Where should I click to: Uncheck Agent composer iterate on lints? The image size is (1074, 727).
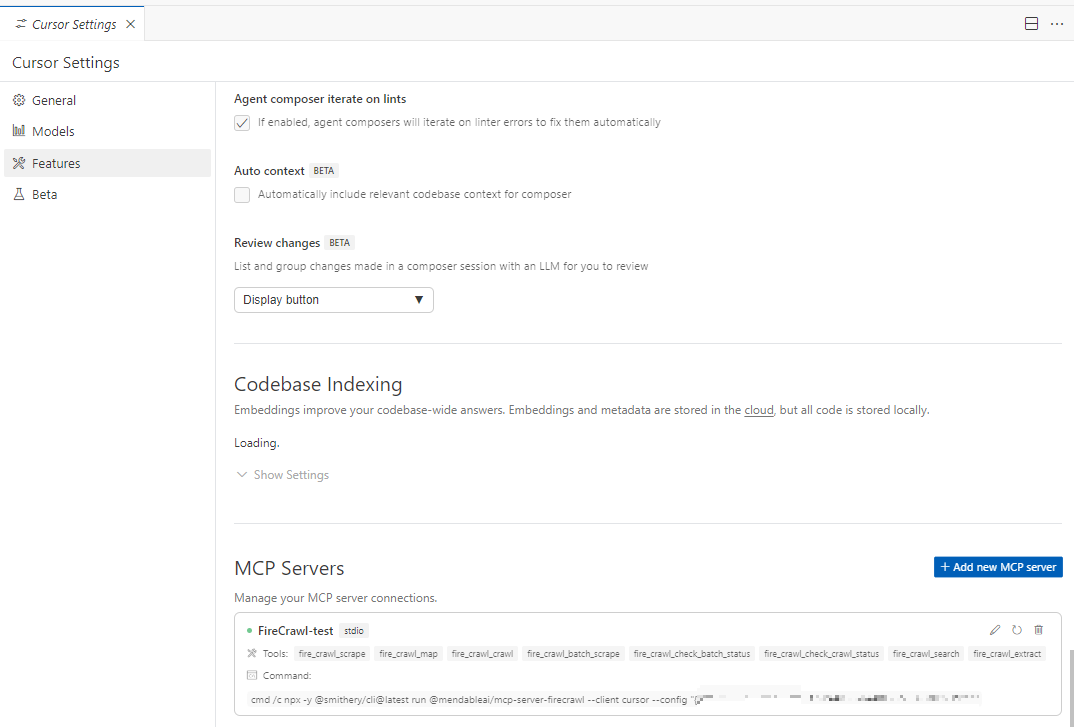point(242,123)
